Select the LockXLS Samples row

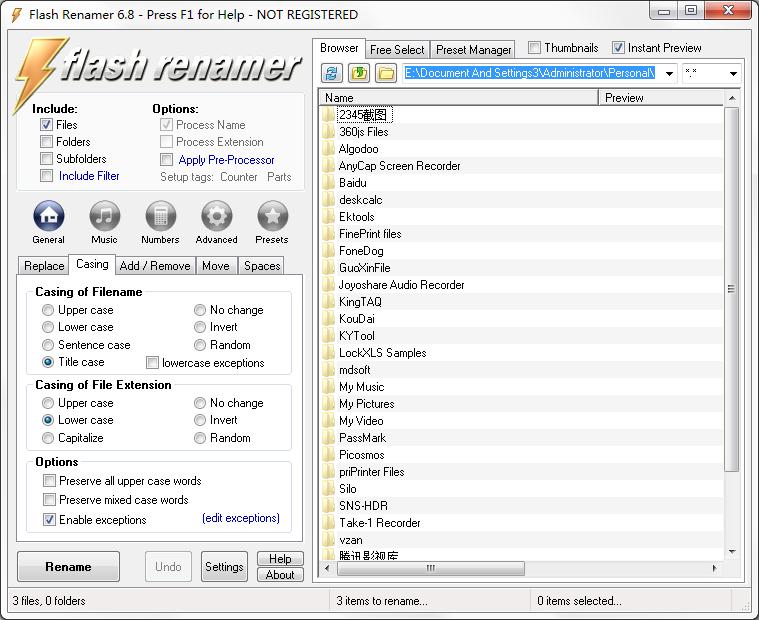(x=521, y=353)
